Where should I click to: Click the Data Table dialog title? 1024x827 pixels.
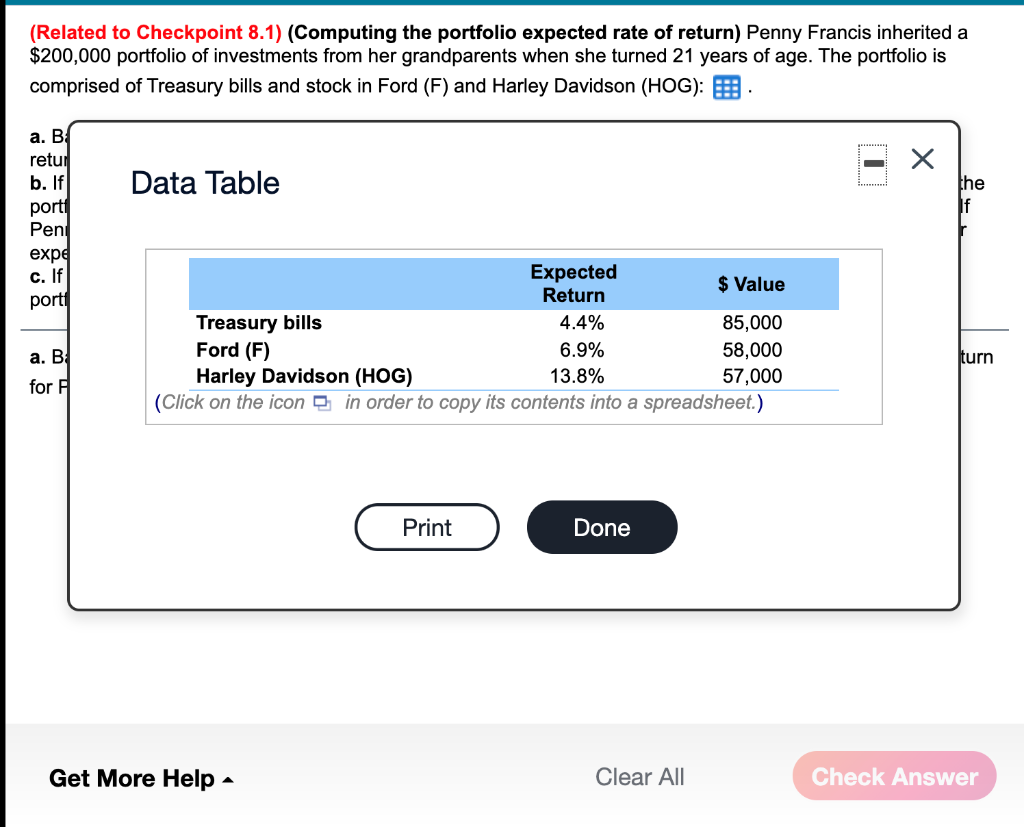coord(204,183)
